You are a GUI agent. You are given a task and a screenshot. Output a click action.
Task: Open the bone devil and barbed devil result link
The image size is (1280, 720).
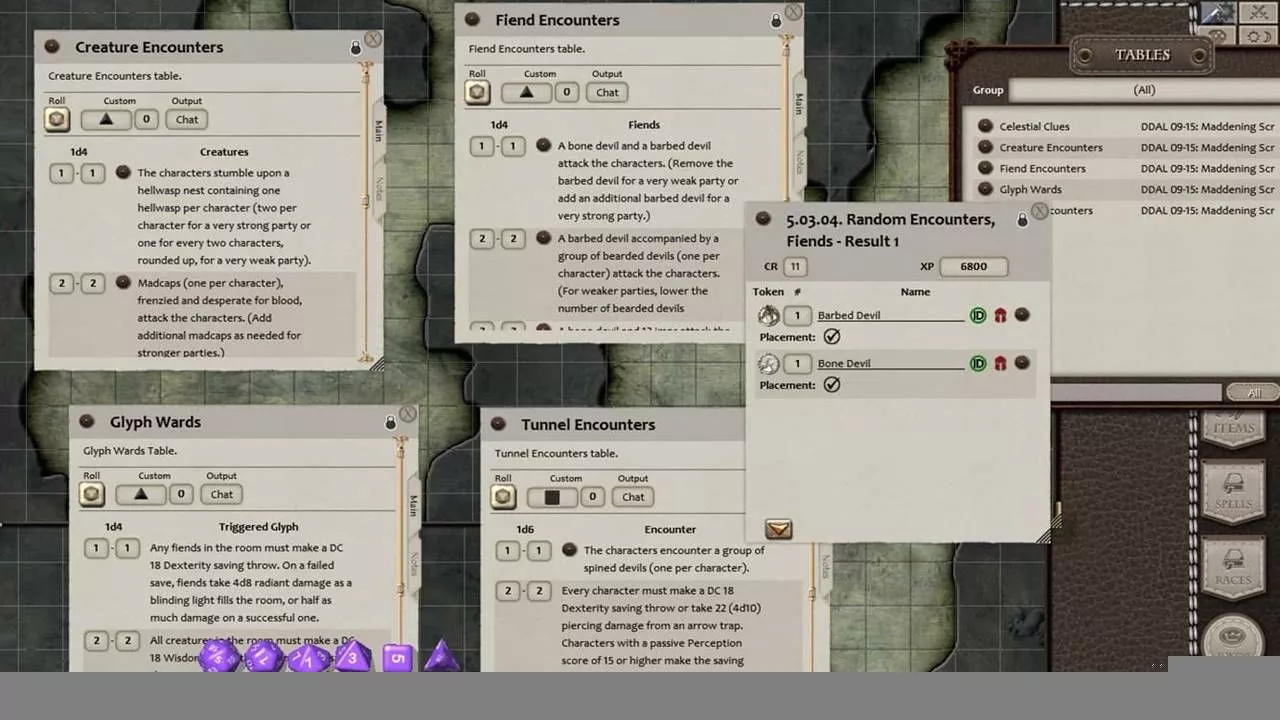click(543, 145)
